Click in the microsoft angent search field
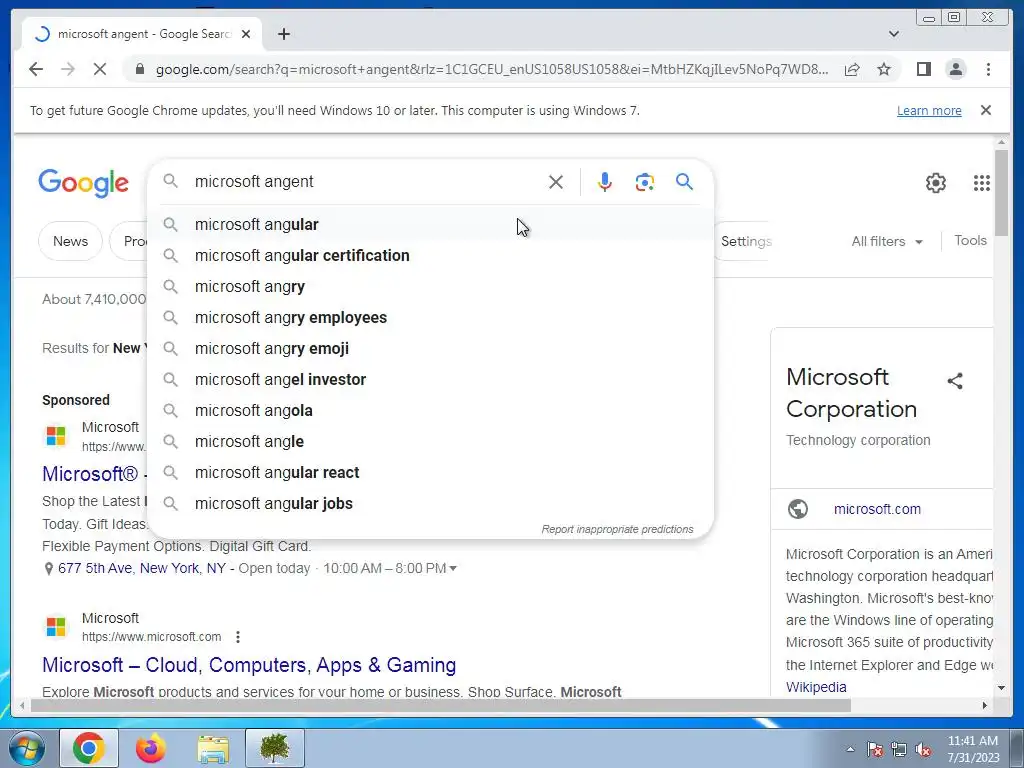The image size is (1024, 768). [x=366, y=182]
